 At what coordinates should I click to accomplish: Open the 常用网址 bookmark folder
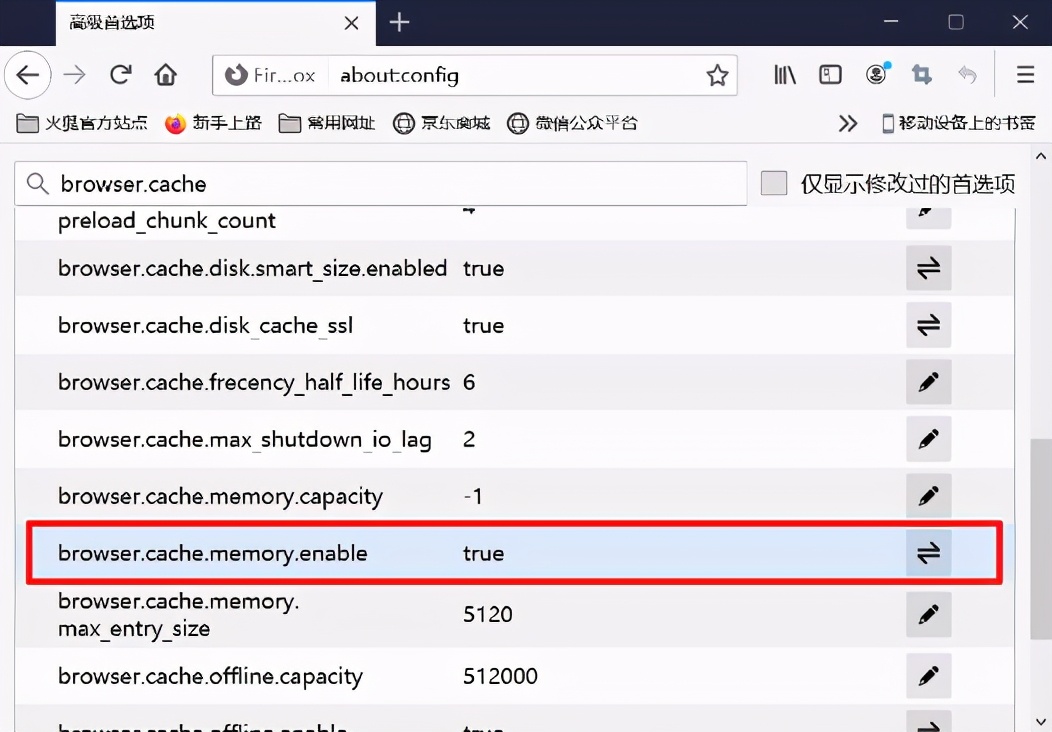pos(327,123)
